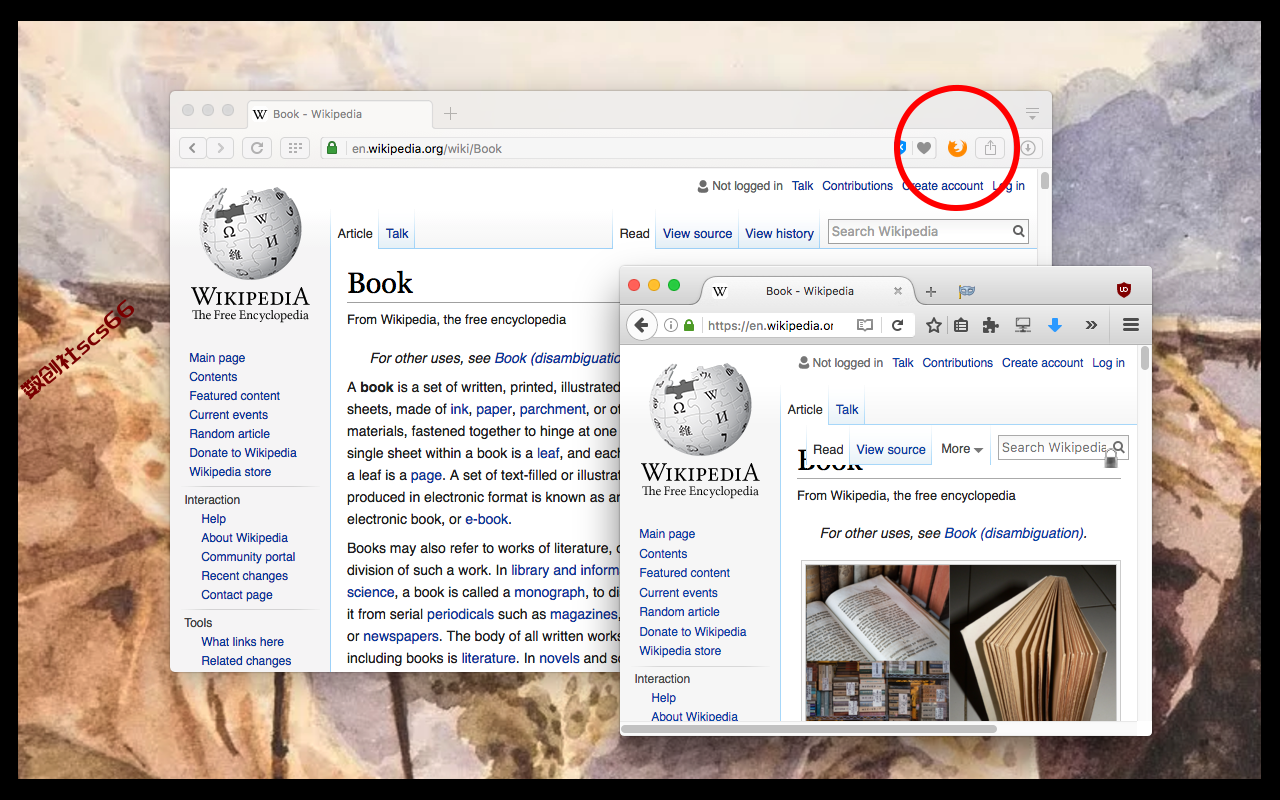Image resolution: width=1280 pixels, height=800 pixels.
Task: Open Featured content in rear window sidebar
Action: [235, 396]
